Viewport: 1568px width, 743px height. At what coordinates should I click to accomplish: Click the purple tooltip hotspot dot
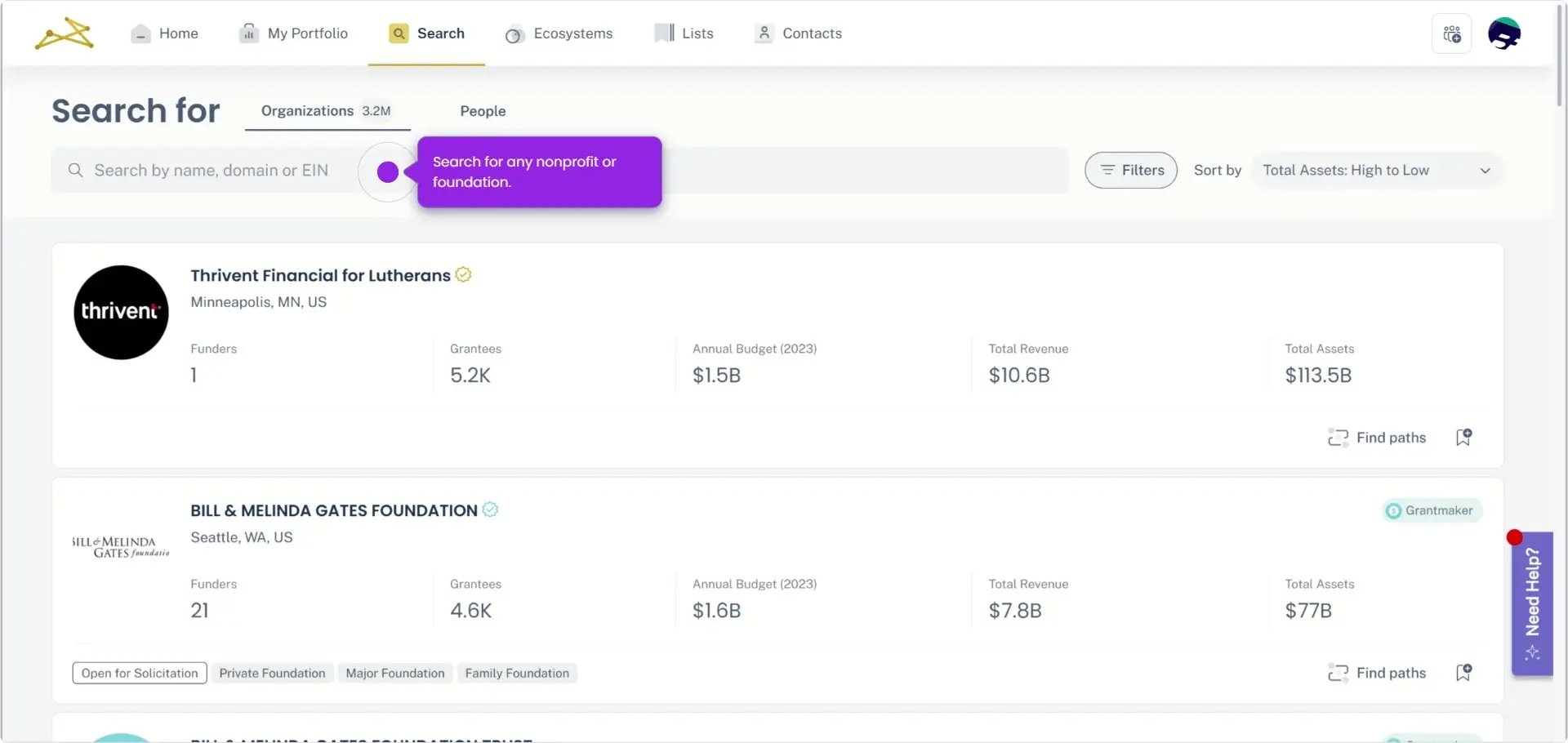tap(388, 171)
